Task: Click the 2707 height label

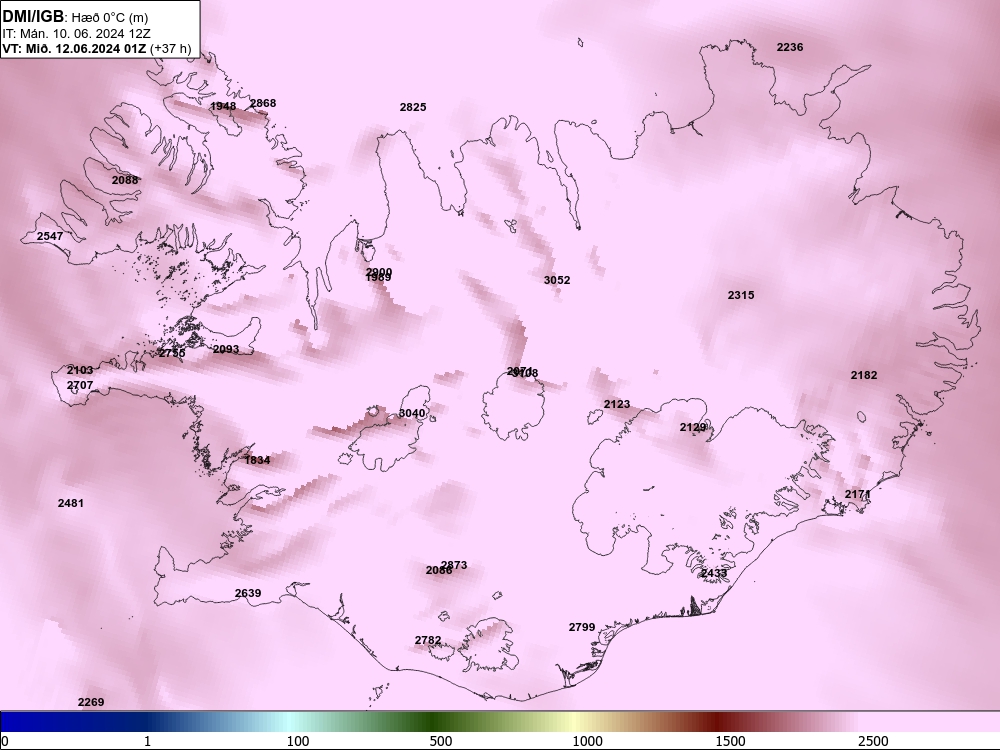Action: [x=80, y=385]
